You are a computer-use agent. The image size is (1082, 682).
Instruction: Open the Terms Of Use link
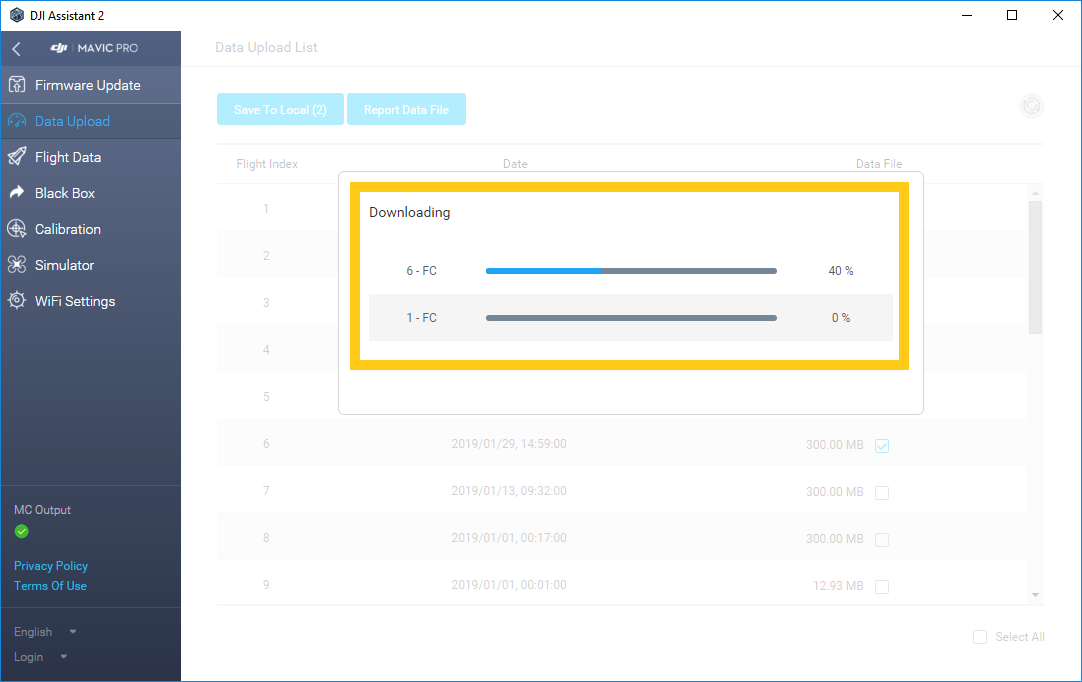coord(50,585)
